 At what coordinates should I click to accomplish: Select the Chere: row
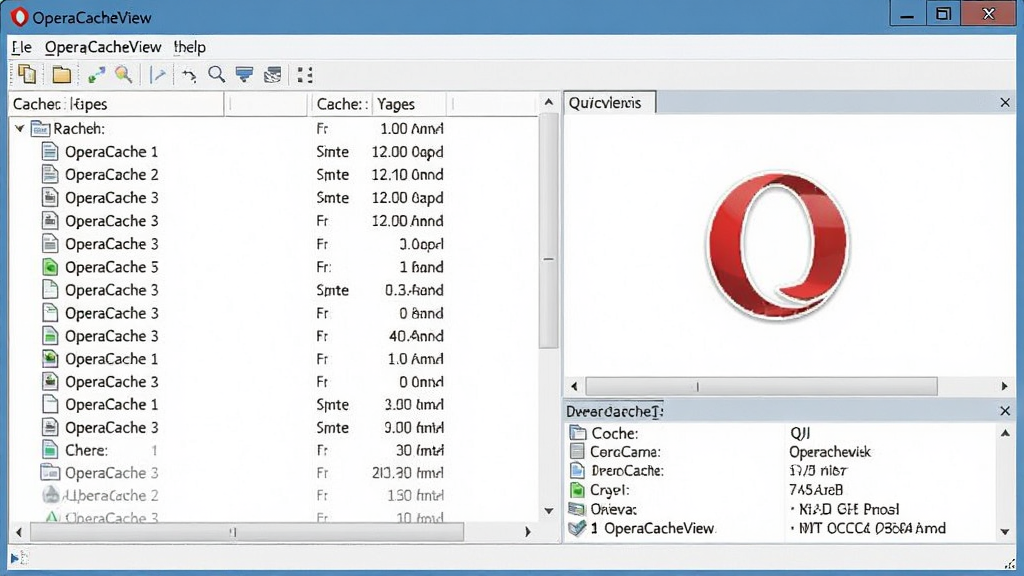tap(274, 450)
